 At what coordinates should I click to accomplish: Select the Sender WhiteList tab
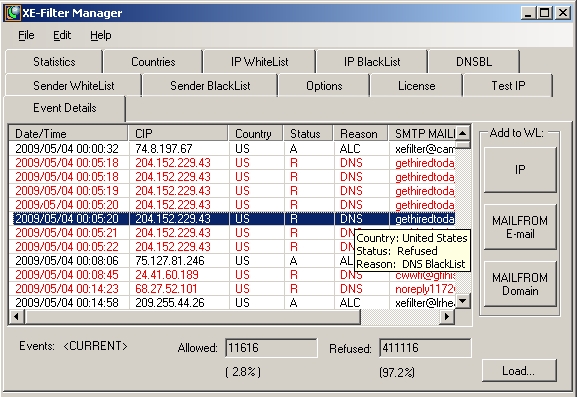coord(74,86)
